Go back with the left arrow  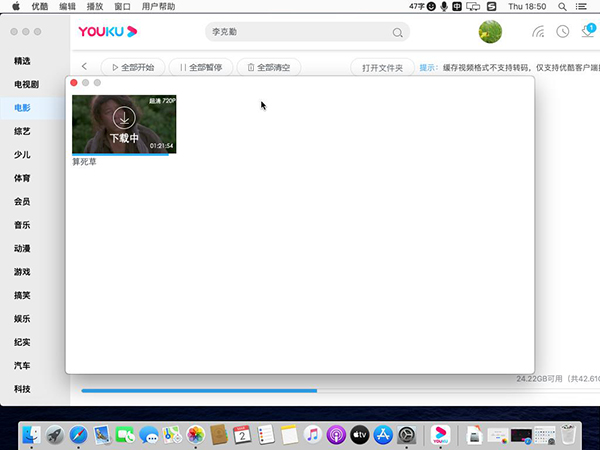[85, 67]
